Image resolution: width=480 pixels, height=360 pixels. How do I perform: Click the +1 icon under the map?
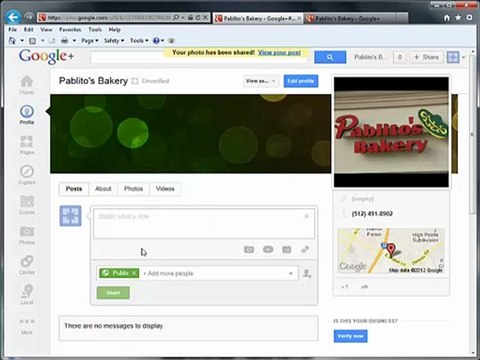pos(345,287)
